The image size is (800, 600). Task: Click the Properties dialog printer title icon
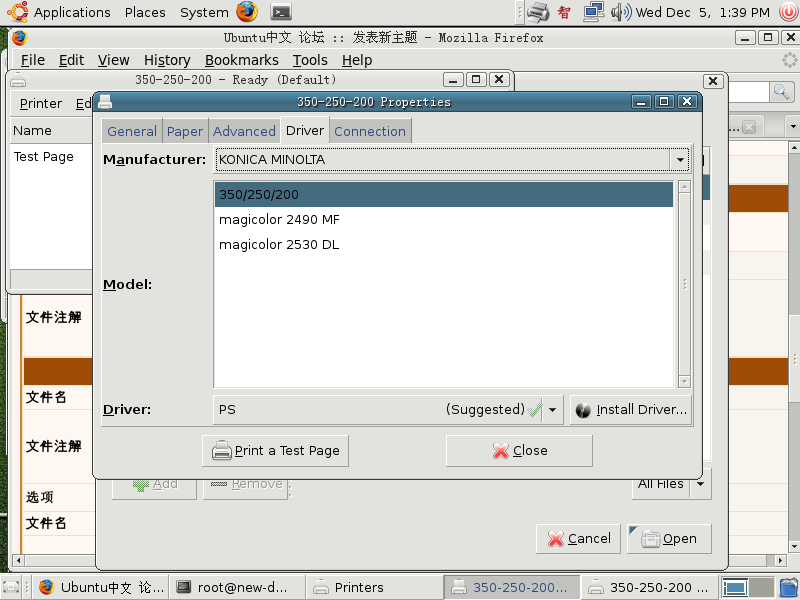point(105,102)
